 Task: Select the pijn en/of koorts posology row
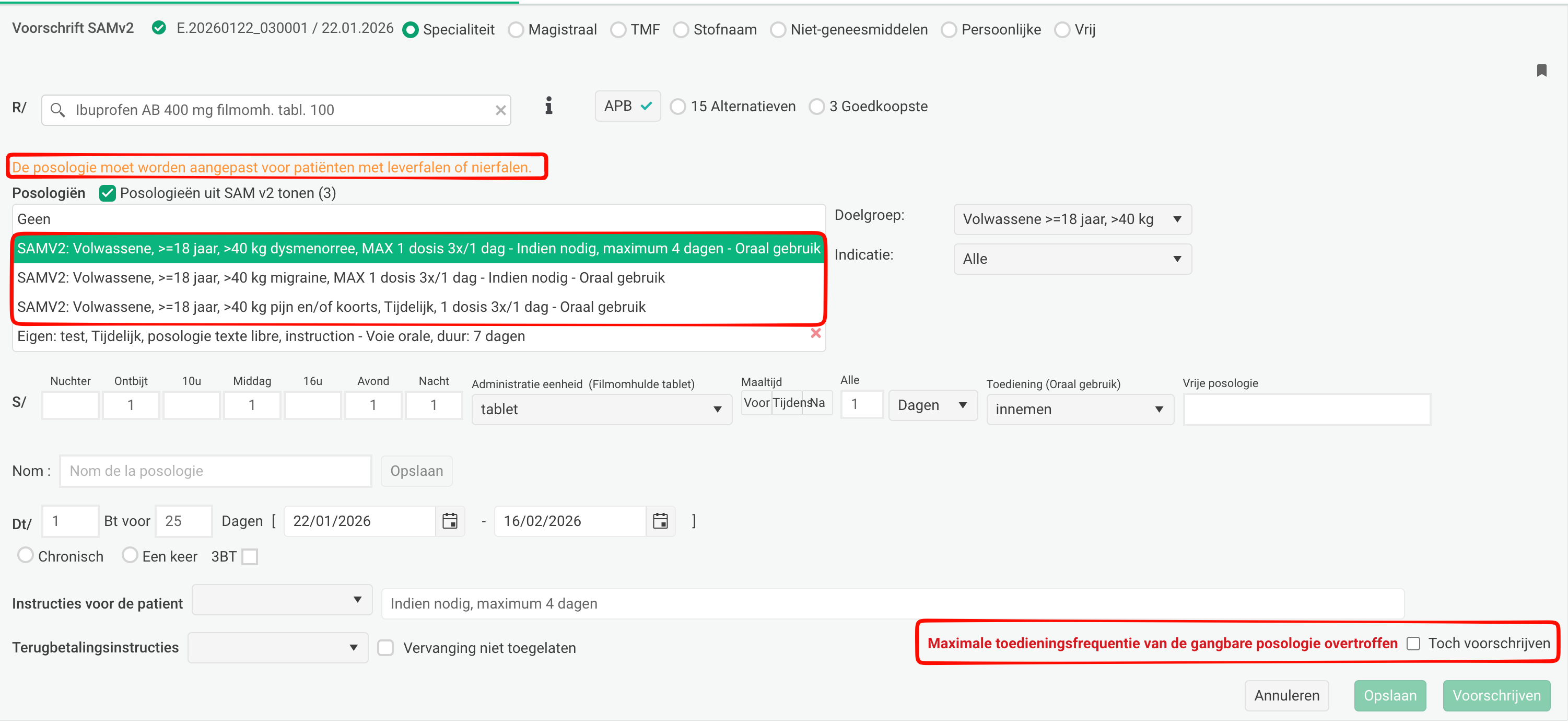[x=331, y=307]
